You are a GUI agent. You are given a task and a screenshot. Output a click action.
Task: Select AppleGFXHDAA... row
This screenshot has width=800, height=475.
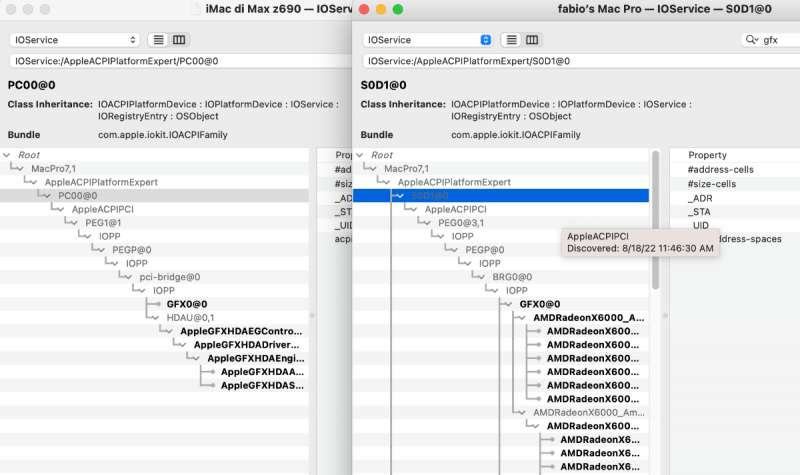pyautogui.click(x=262, y=372)
